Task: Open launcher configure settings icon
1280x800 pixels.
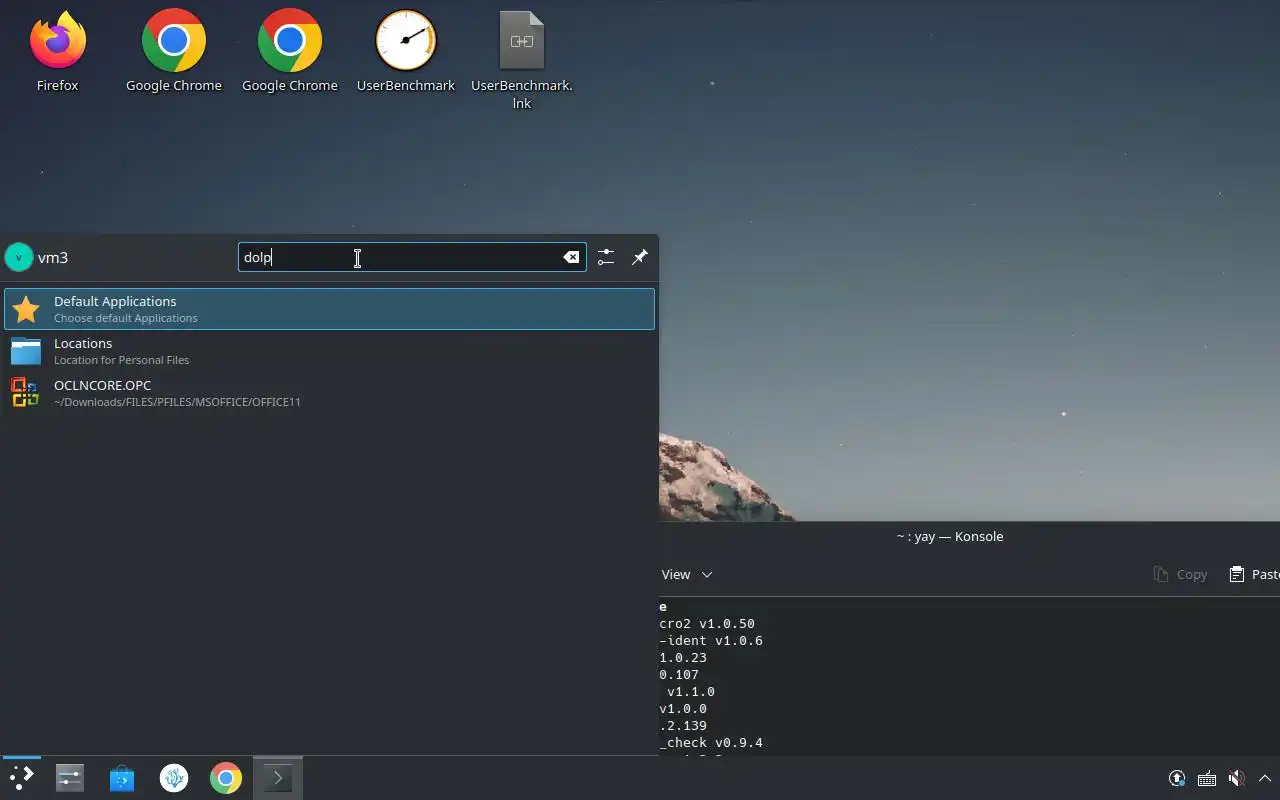Action: point(606,257)
